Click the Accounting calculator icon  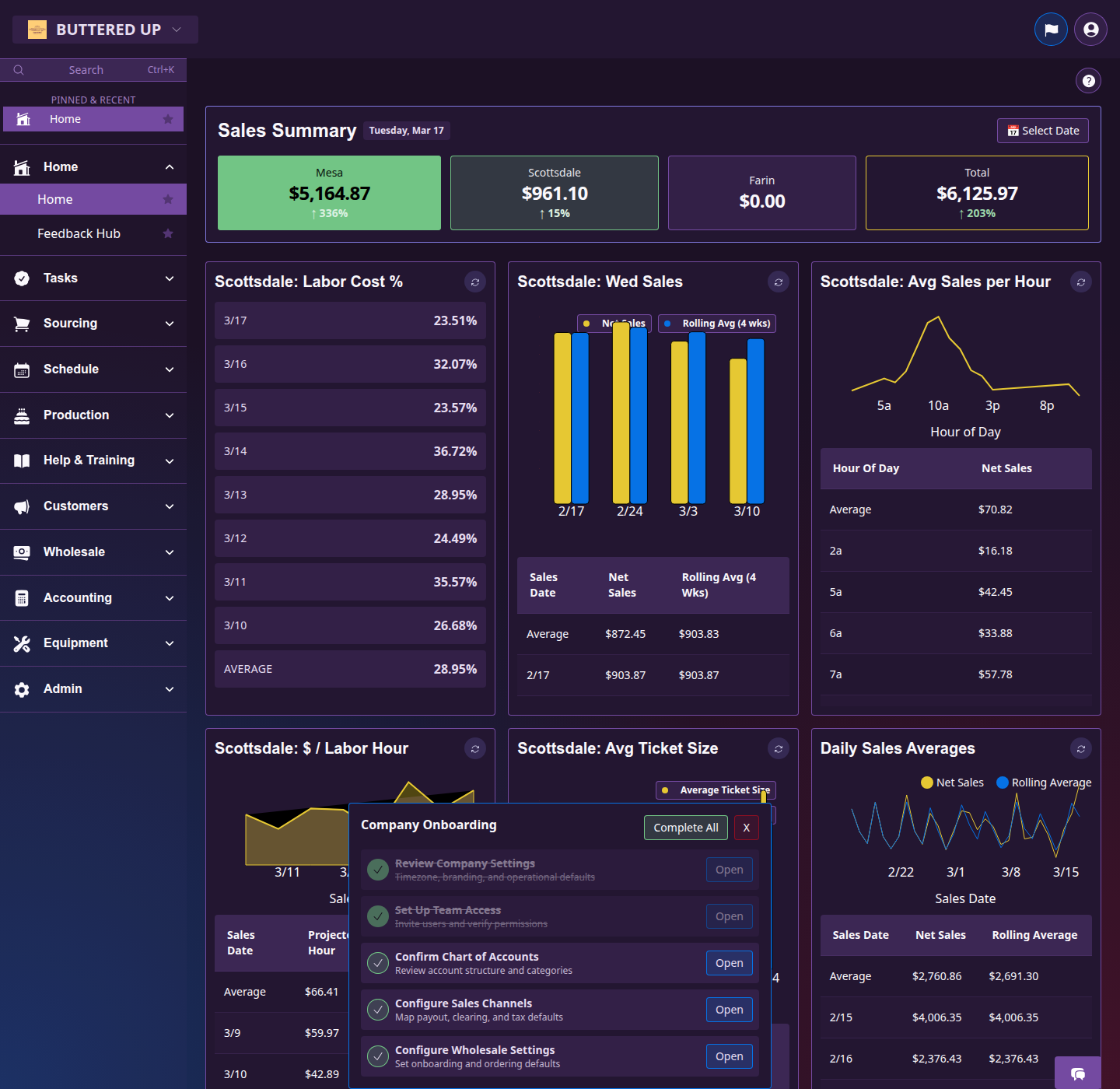[23, 597]
